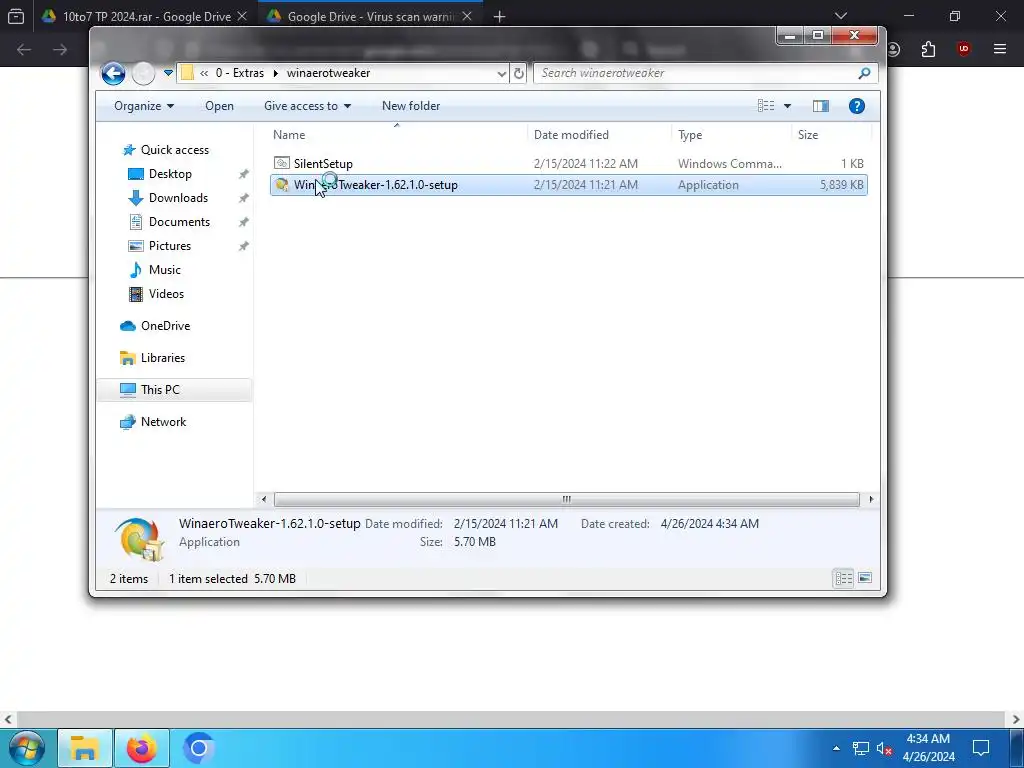Open Downloads in navigation pane
1024x768 pixels.
[169, 198]
